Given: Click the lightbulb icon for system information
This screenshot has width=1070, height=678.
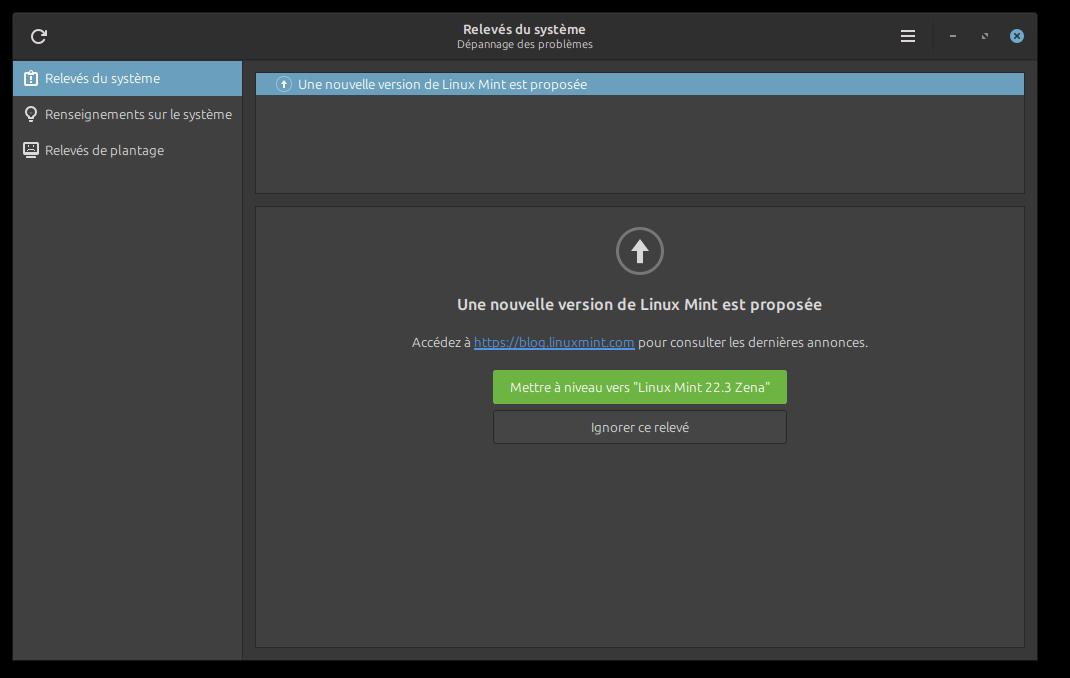Looking at the screenshot, I should (31, 114).
